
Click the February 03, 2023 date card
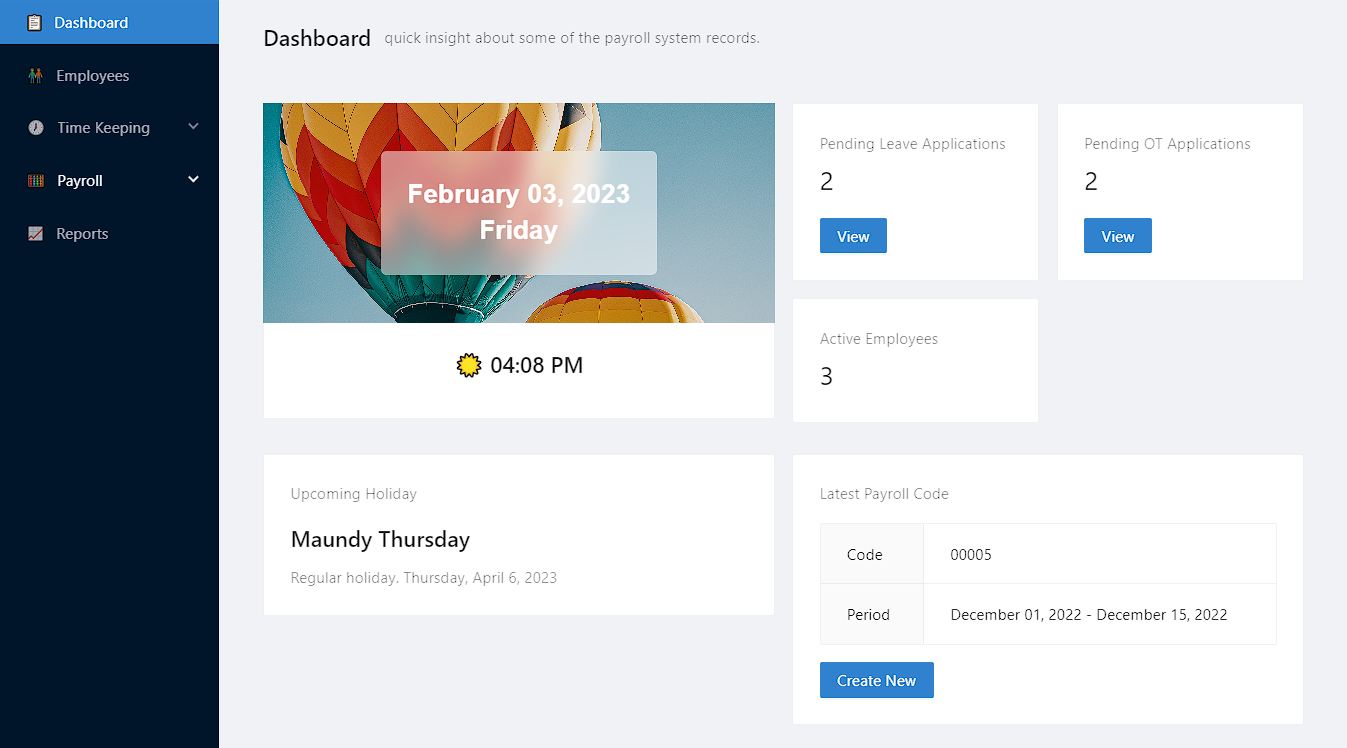click(518, 212)
